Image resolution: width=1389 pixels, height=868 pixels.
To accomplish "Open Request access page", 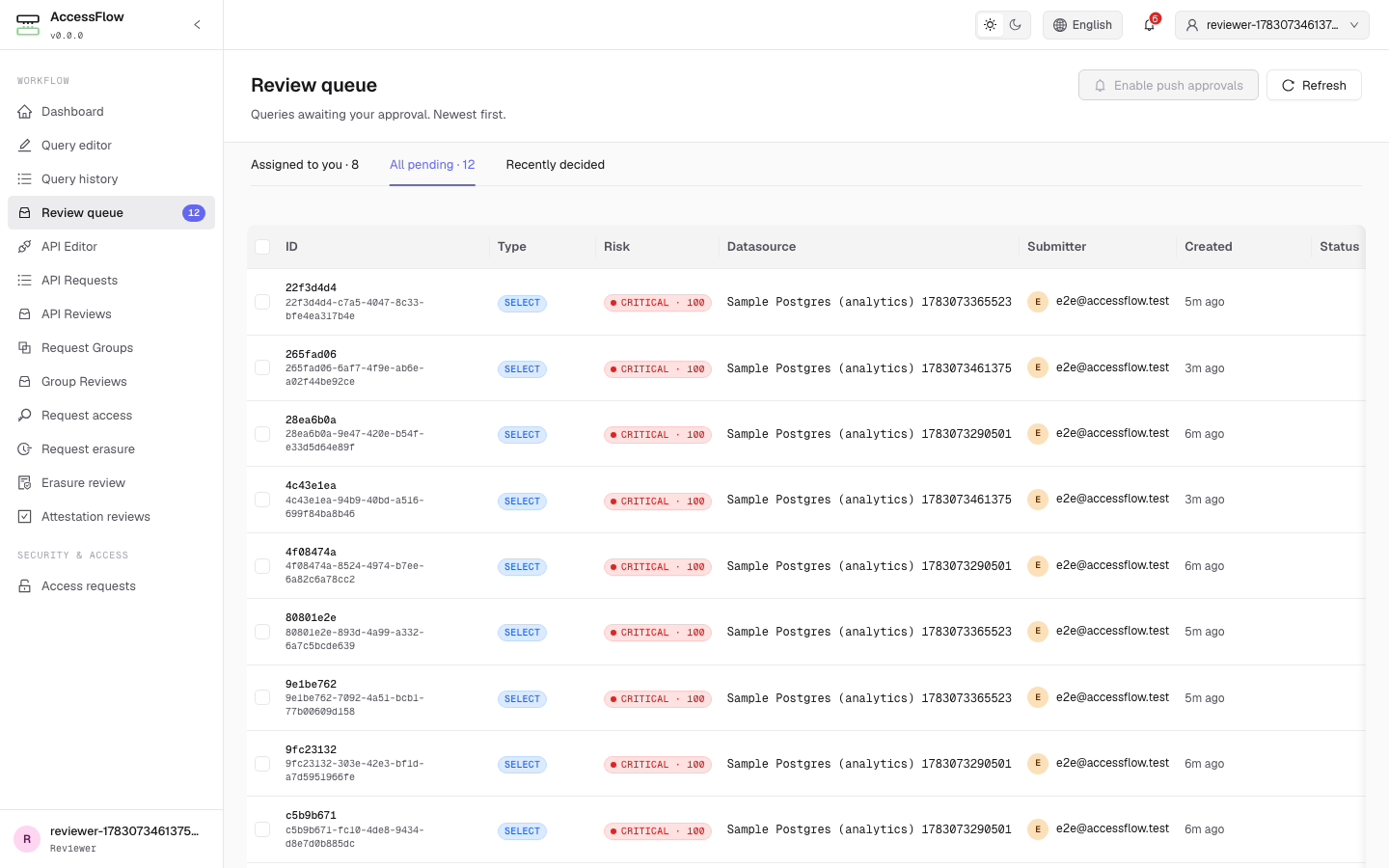I will click(x=111, y=416).
